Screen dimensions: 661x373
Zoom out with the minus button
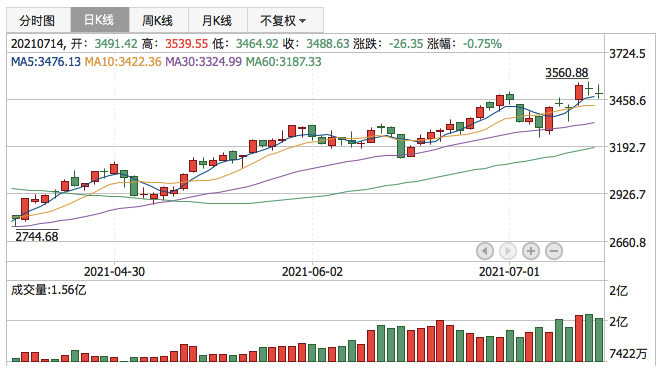pyautogui.click(x=554, y=252)
